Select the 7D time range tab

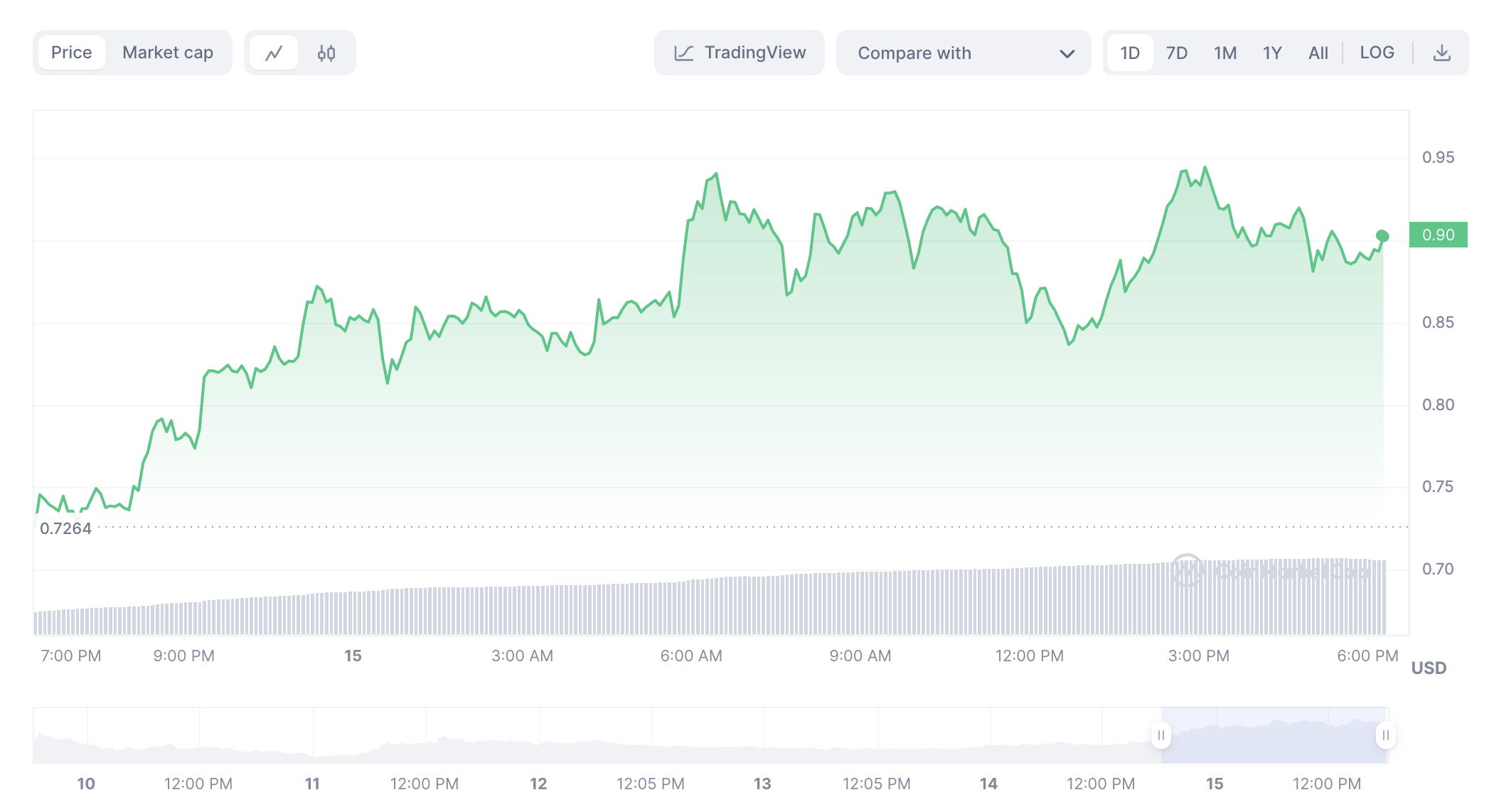1177,53
